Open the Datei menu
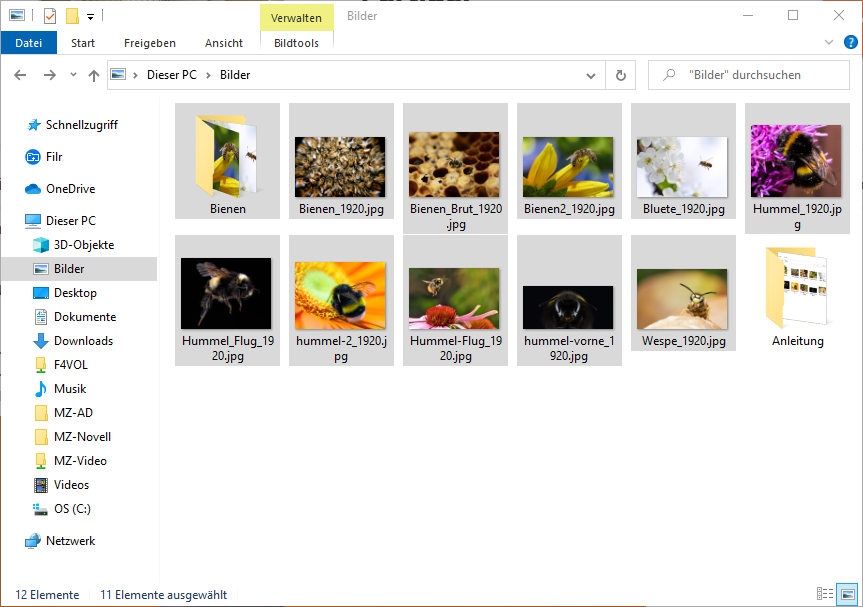 29,43
